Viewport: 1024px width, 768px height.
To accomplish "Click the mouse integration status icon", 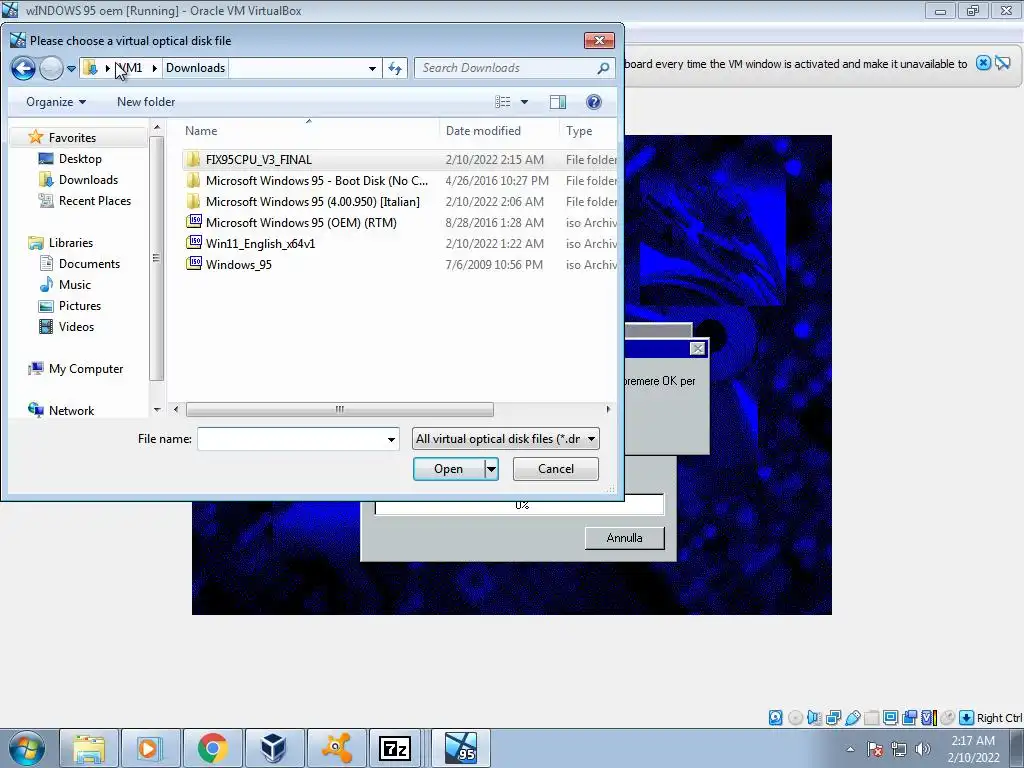I will tap(948, 718).
